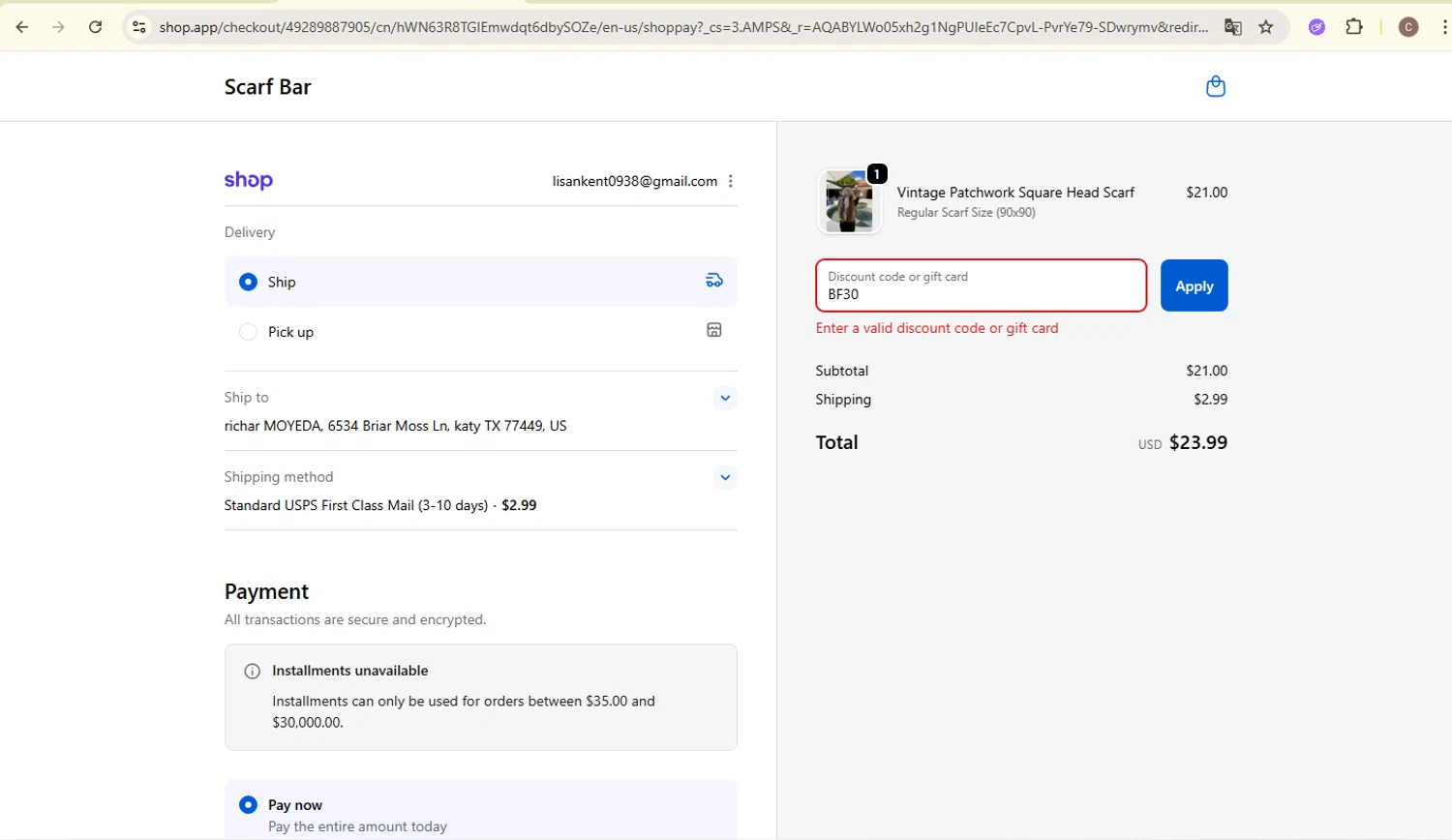
Task: Expand the Ship to address chevron
Action: (x=725, y=398)
